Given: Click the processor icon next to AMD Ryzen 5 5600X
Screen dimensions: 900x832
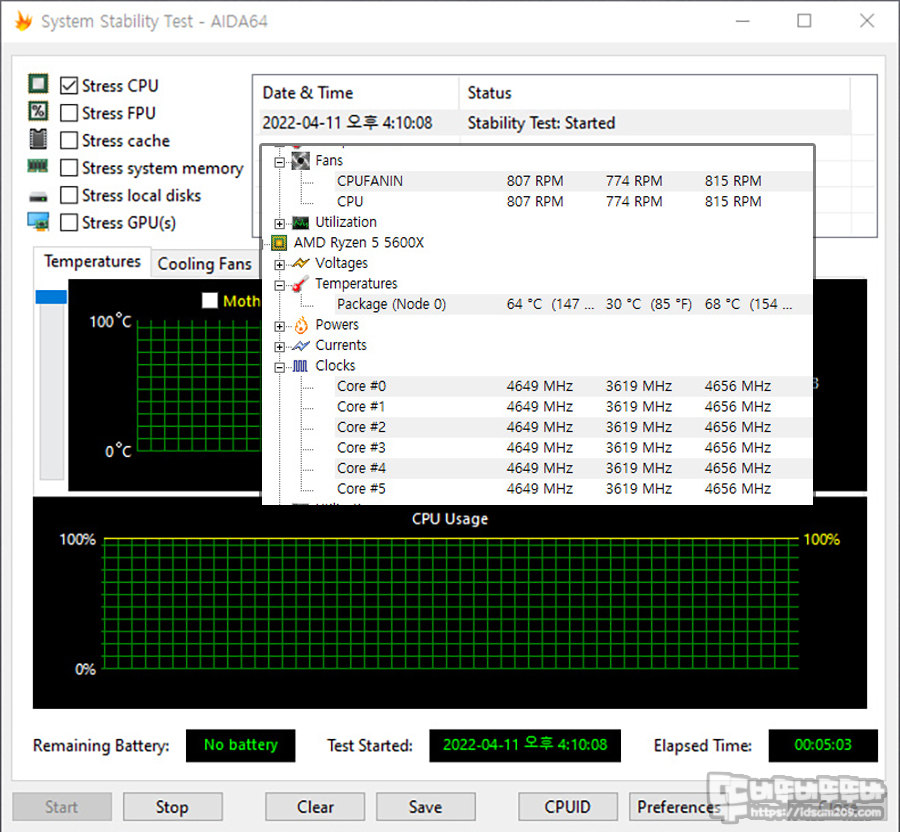Looking at the screenshot, I should (279, 243).
